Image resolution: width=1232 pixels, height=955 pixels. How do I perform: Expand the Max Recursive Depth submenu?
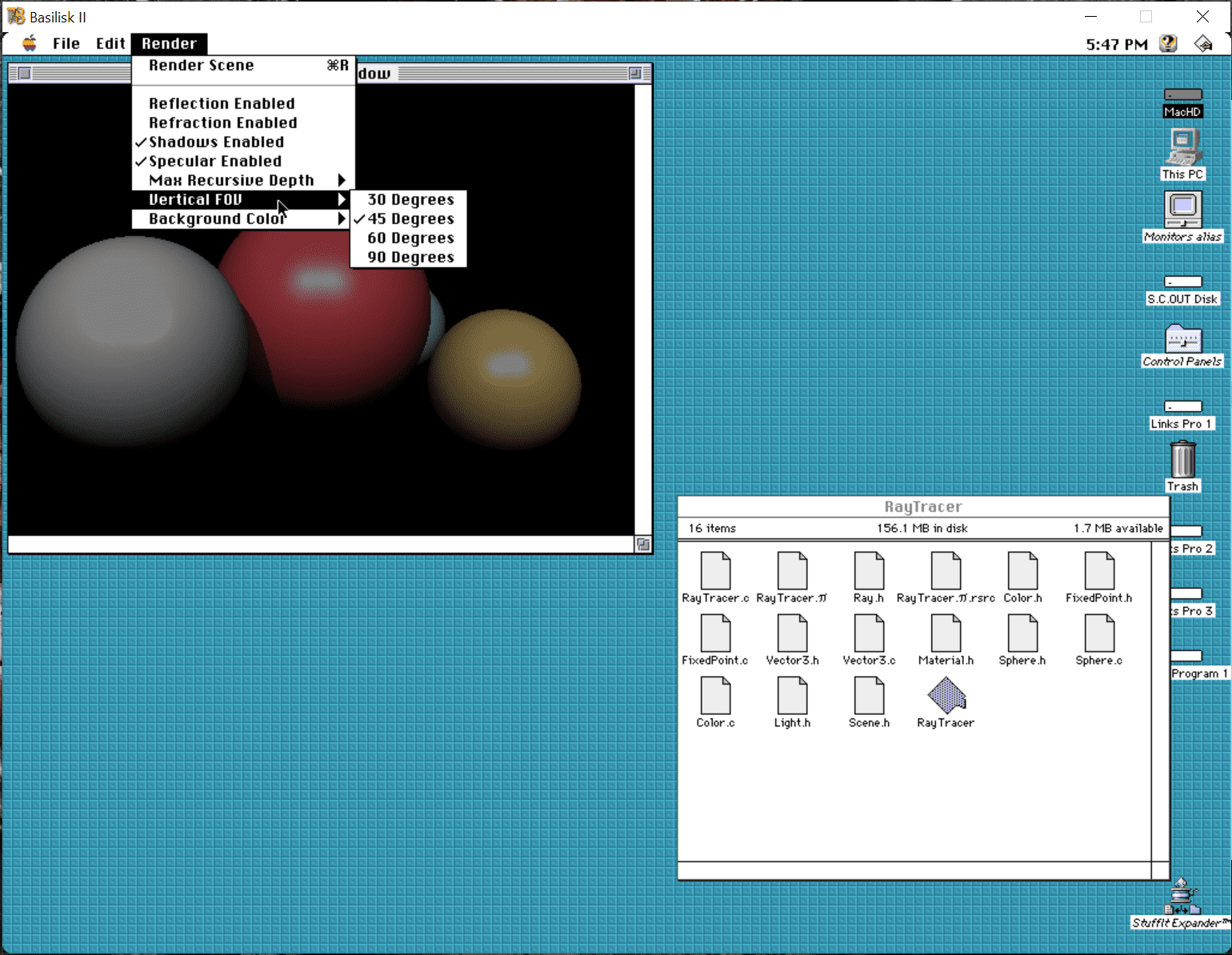[x=231, y=181]
